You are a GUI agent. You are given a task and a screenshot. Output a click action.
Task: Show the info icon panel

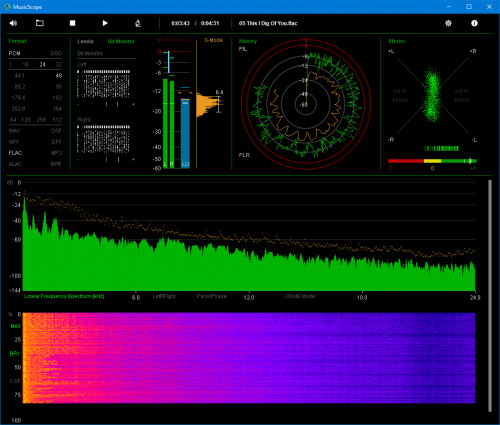[474, 23]
